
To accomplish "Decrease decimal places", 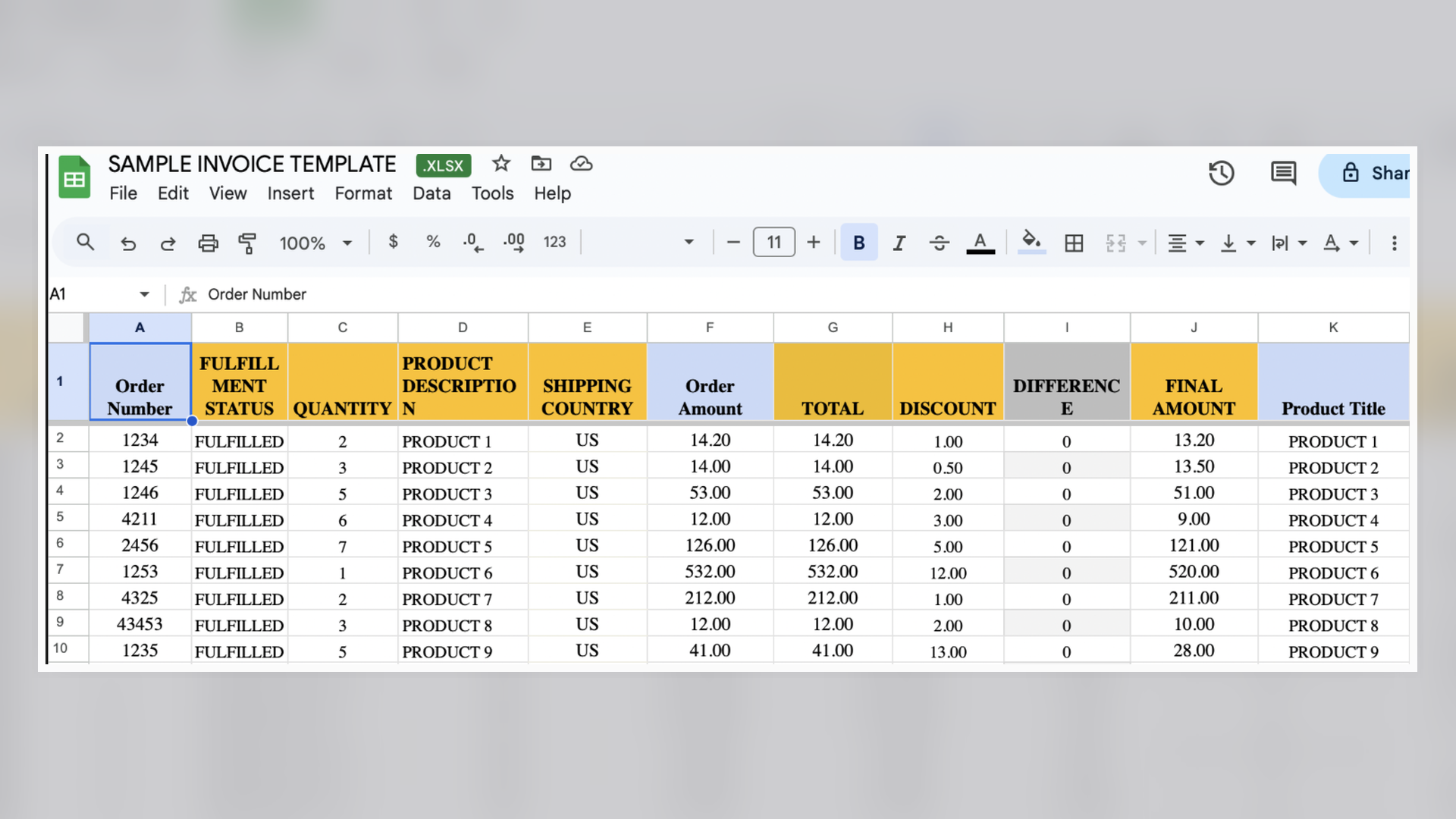I will click(473, 243).
